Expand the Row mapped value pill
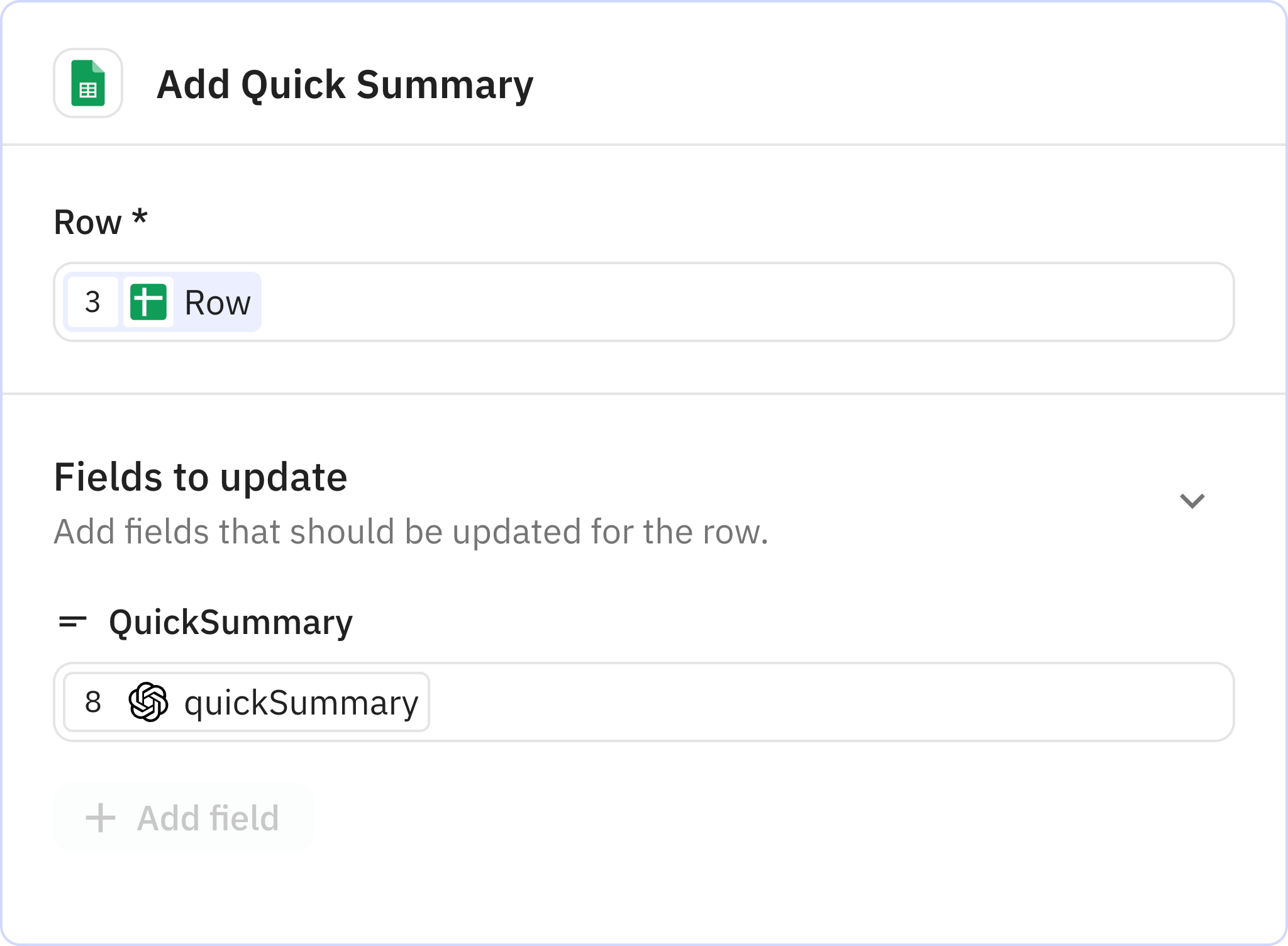The height and width of the screenshot is (946, 1288). 160,303
